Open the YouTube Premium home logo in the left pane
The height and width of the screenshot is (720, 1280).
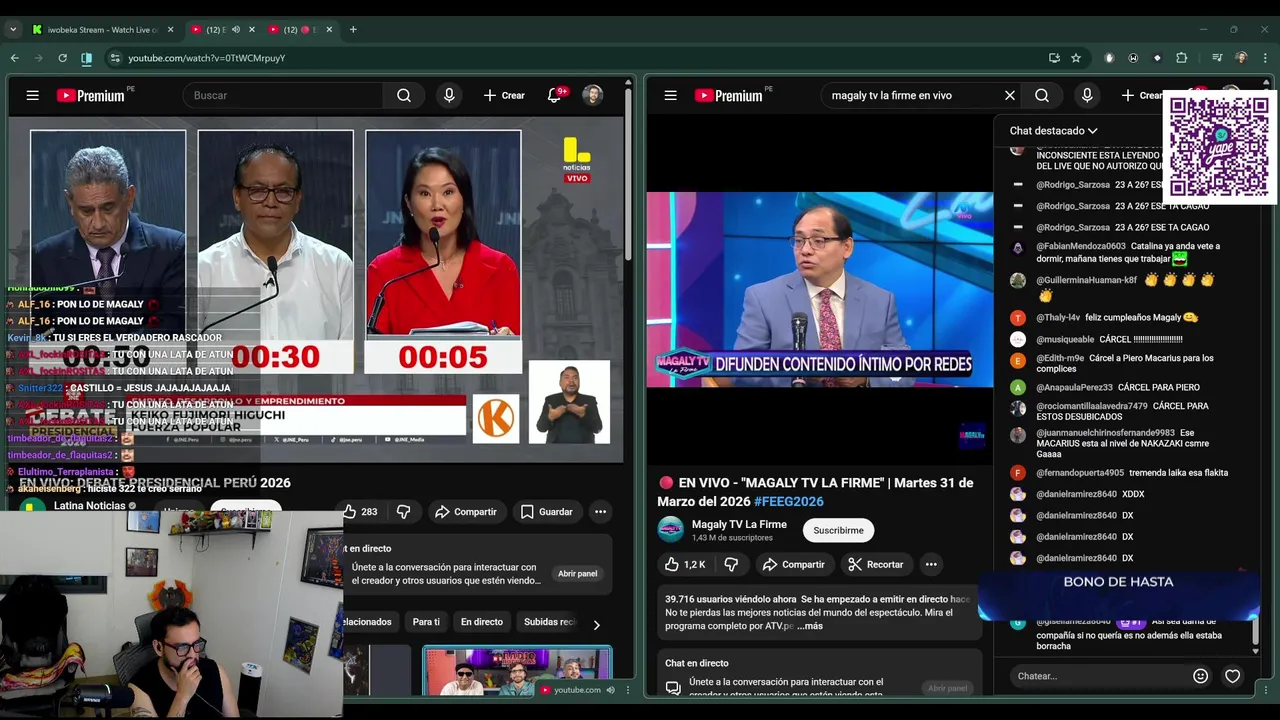(91, 95)
